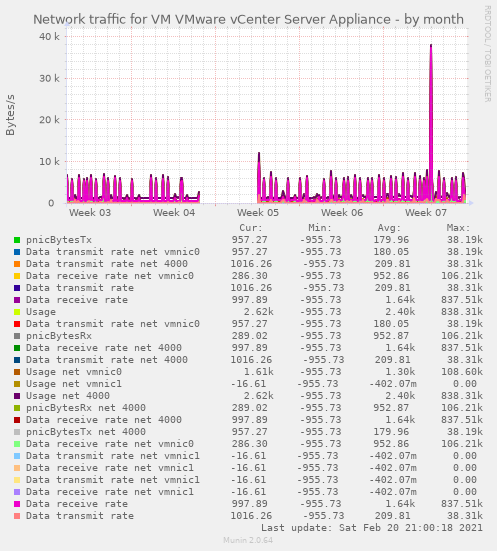Select the Usage net vmnic1 legend label
497x551 pixels.
[74, 384]
